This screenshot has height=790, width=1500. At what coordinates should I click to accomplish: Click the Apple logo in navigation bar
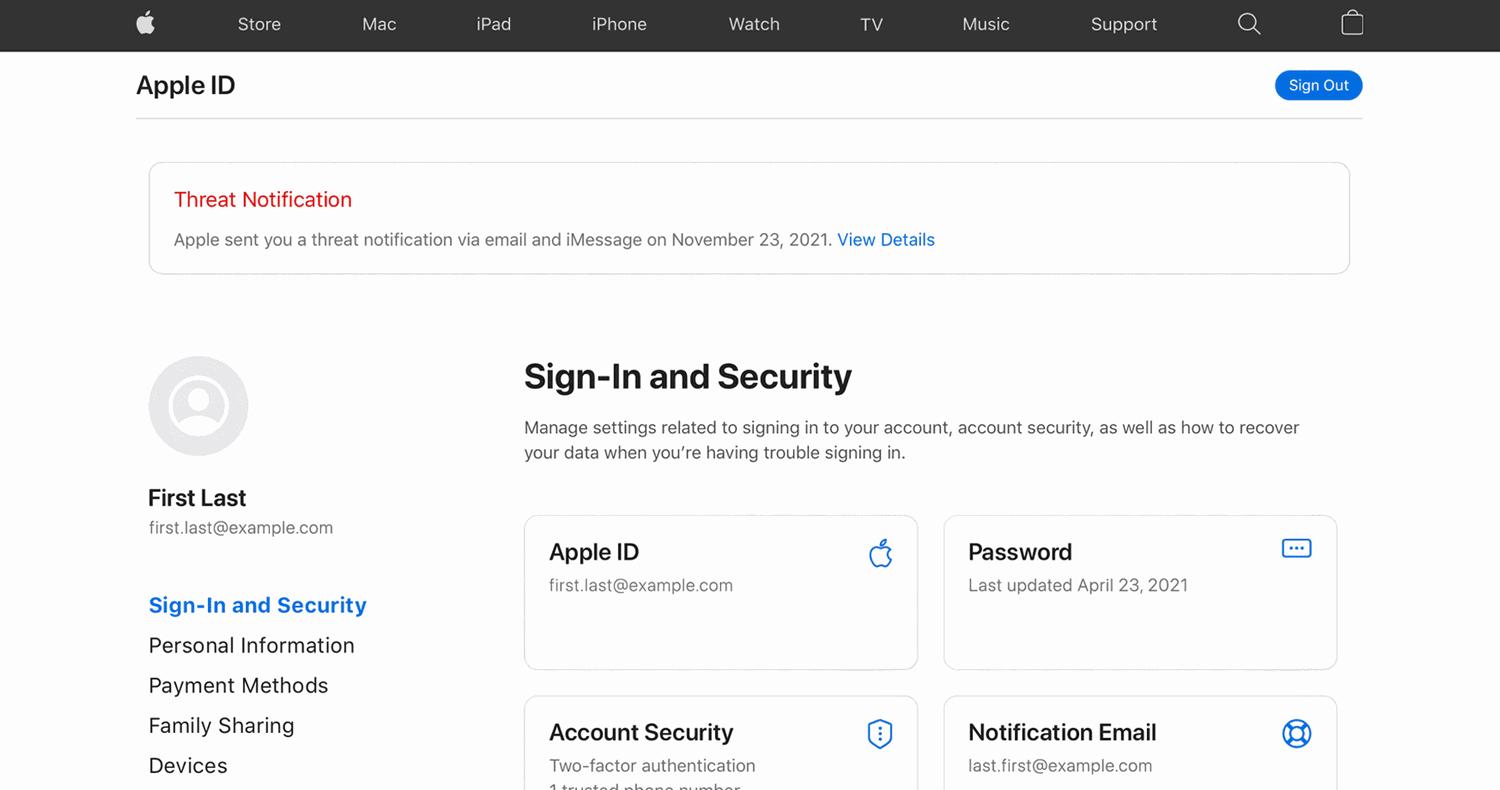(146, 24)
